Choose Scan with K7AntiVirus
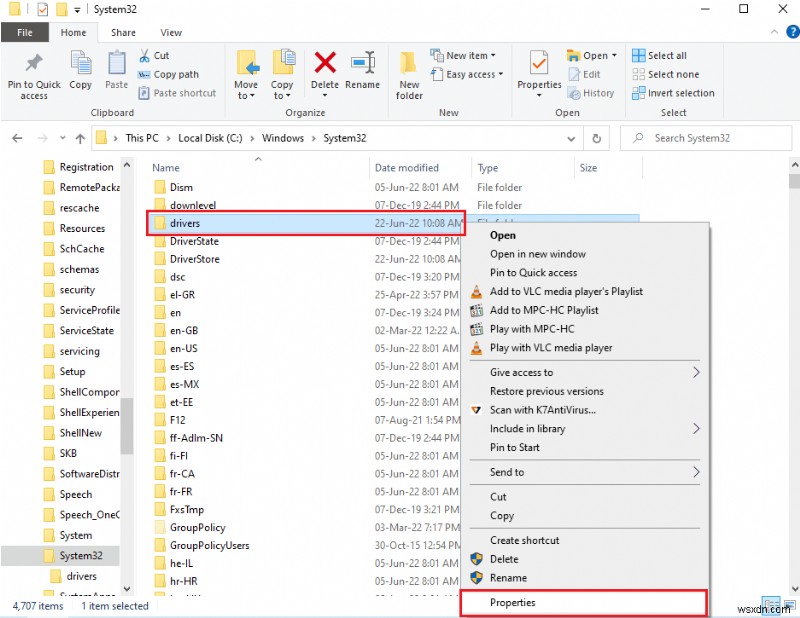 (x=584, y=410)
